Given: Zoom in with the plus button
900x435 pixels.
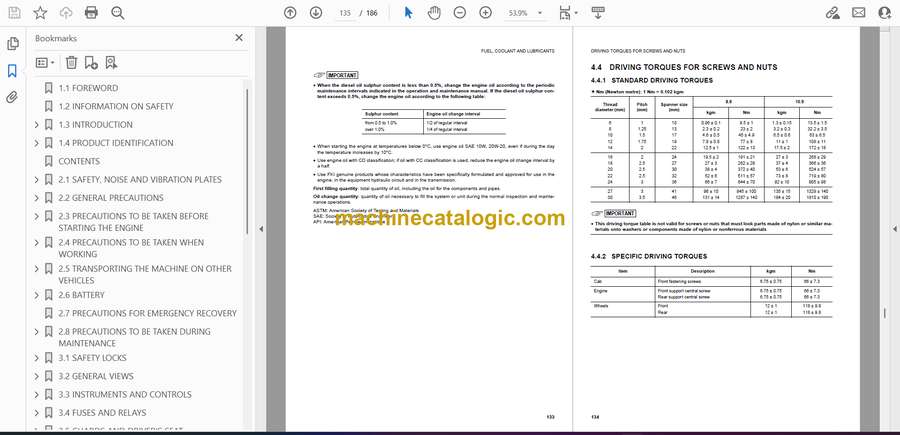Looking at the screenshot, I should [x=486, y=13].
